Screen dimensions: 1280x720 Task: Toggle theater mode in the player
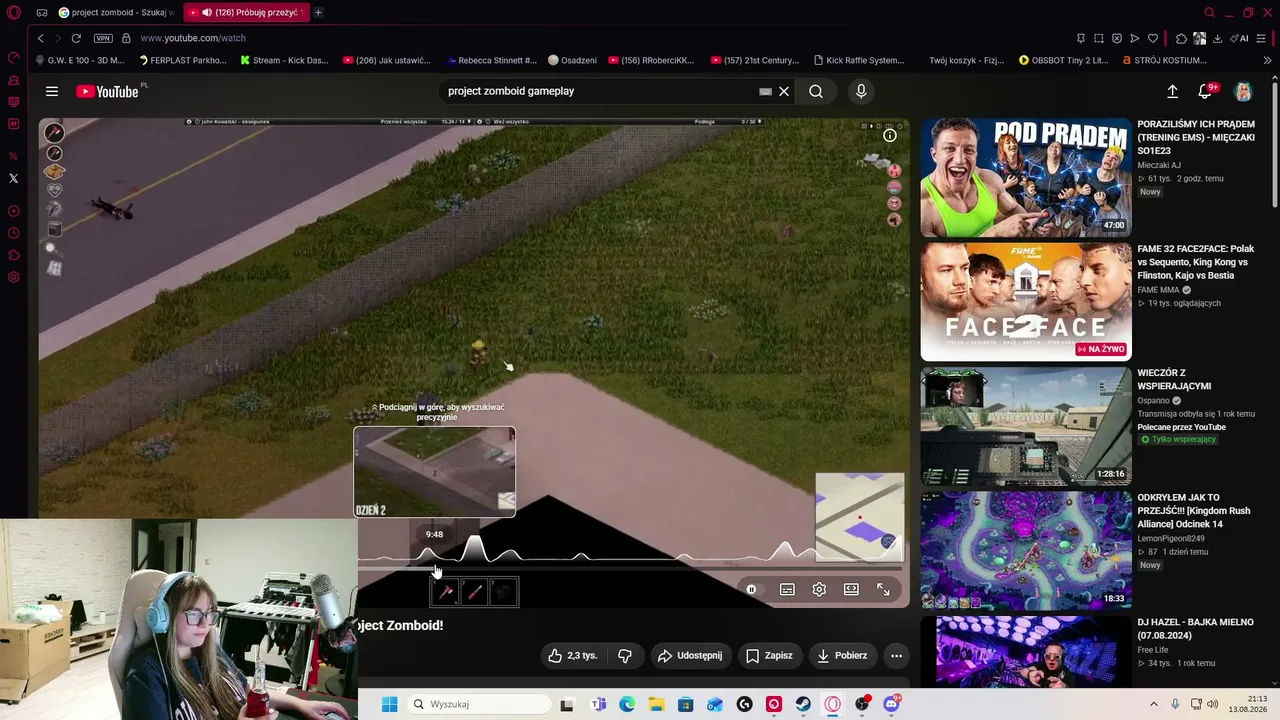click(851, 590)
